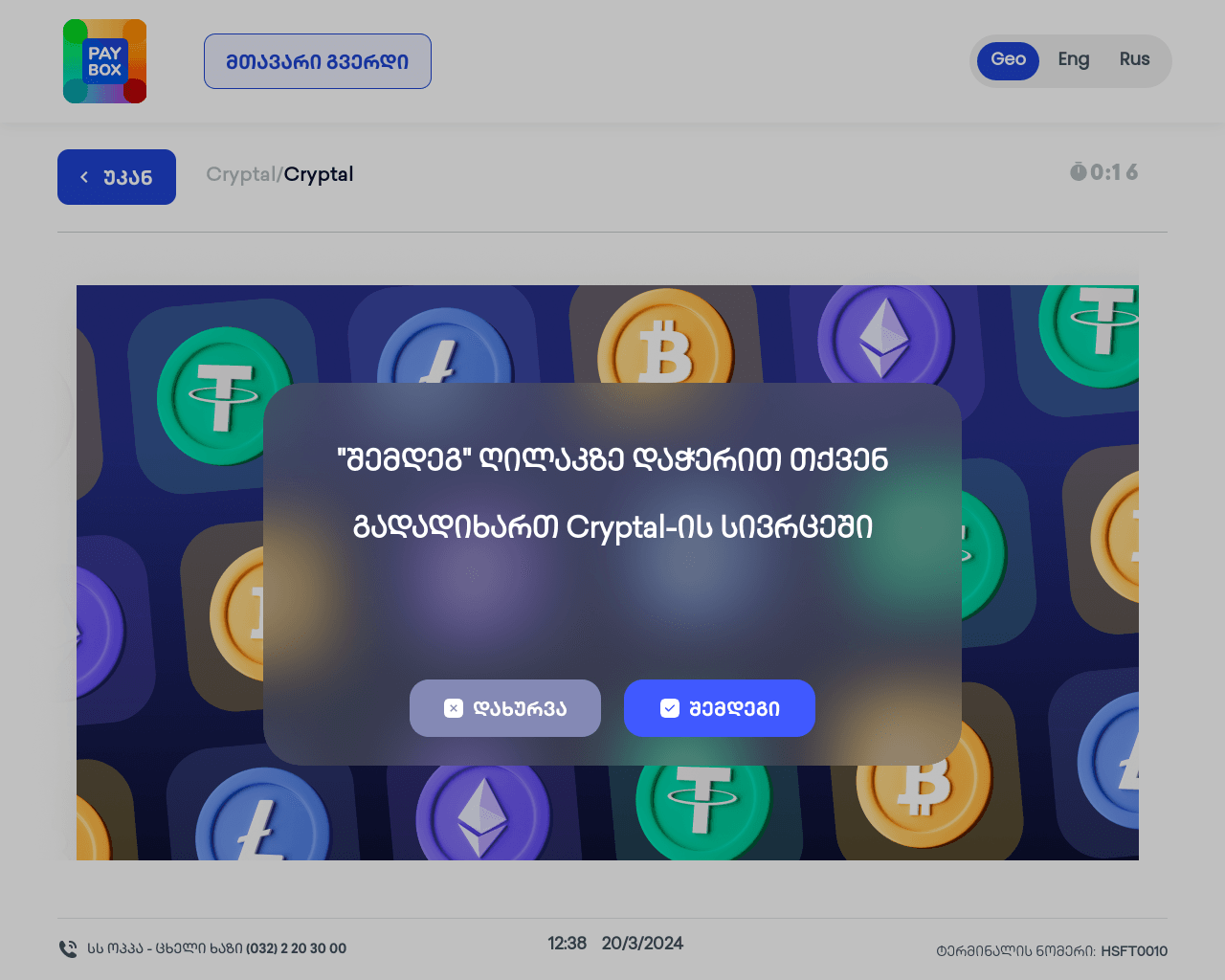The width and height of the screenshot is (1225, 980).
Task: Go back with the უკან button
Action: coord(117,177)
